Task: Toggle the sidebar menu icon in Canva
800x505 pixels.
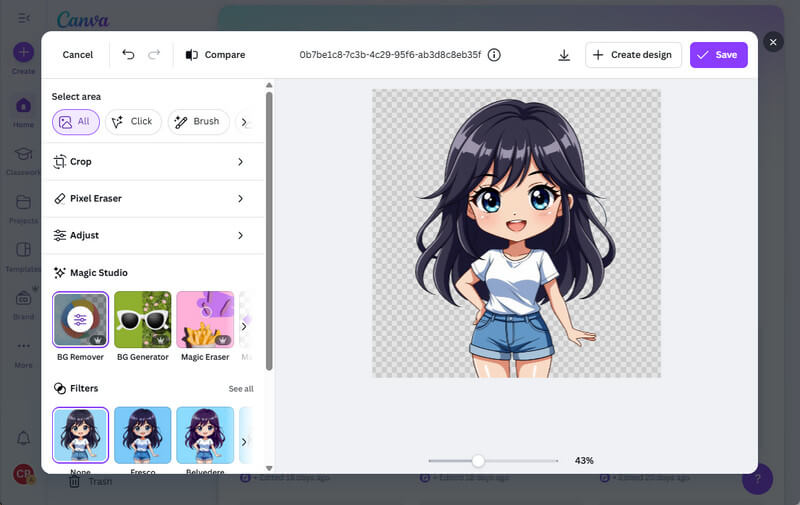Action: pyautogui.click(x=24, y=18)
